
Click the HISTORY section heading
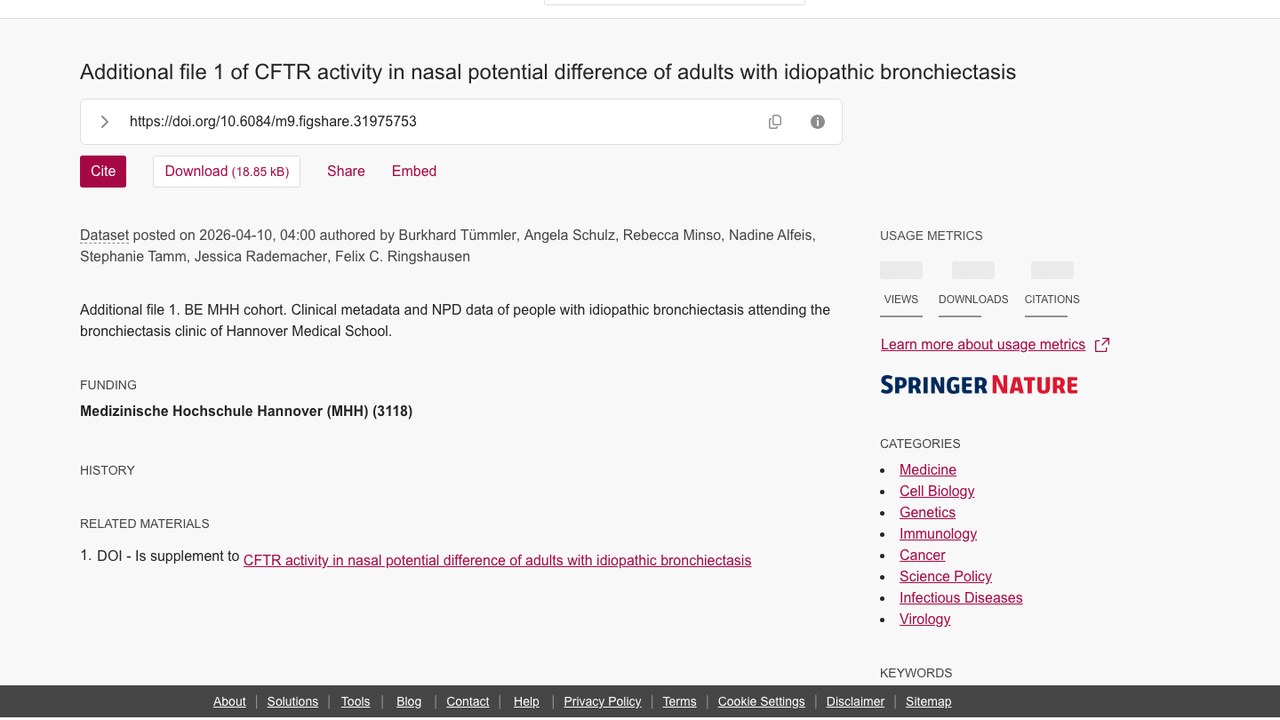tap(107, 470)
